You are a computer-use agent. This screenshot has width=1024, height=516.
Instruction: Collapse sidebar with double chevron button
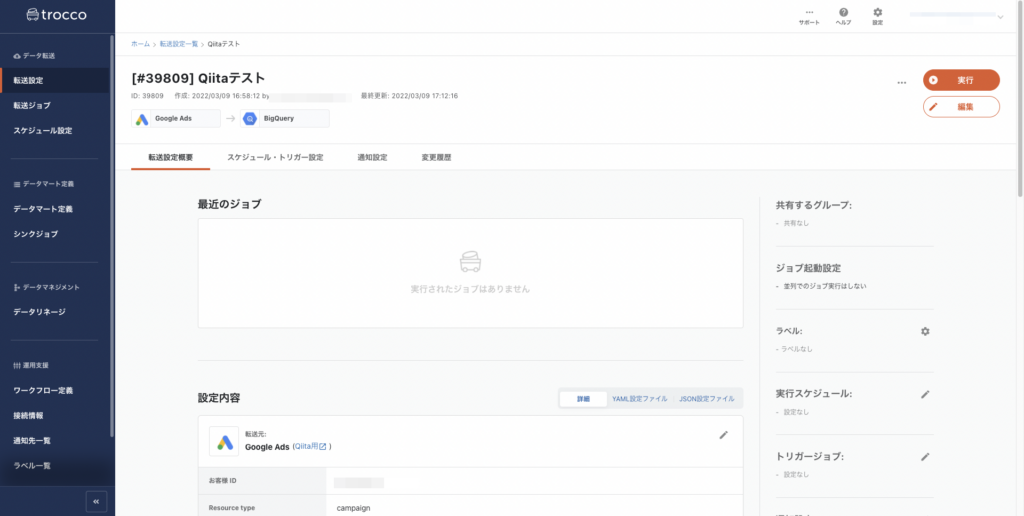click(x=96, y=501)
